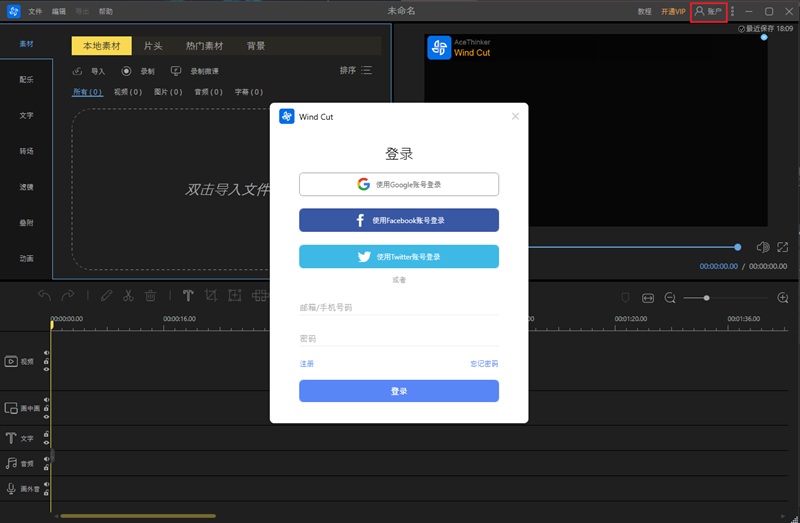The image size is (800, 523).
Task: Click the 画中画 track icon
Action: [11, 408]
